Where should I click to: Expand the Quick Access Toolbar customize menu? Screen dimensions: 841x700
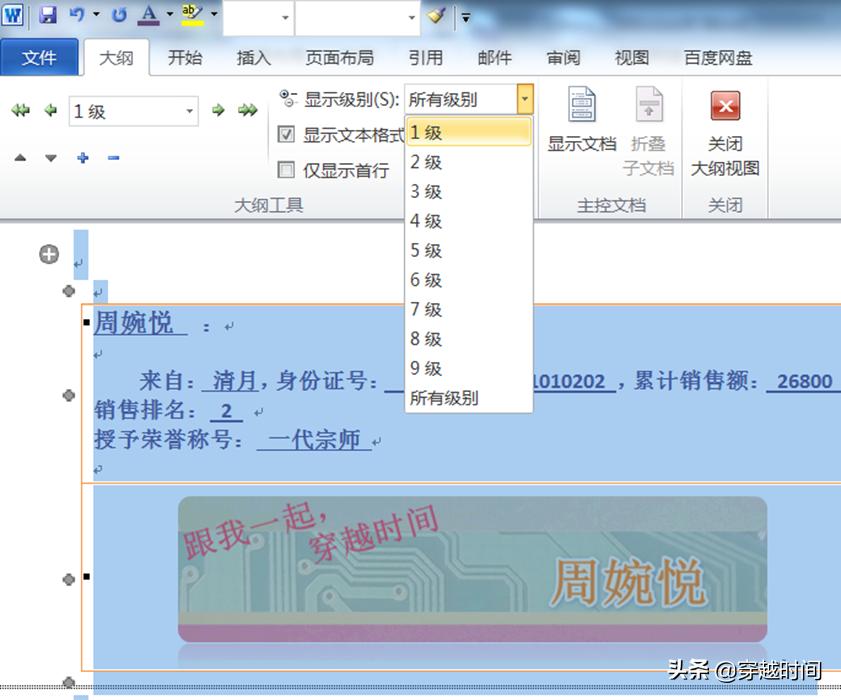pyautogui.click(x=466, y=16)
